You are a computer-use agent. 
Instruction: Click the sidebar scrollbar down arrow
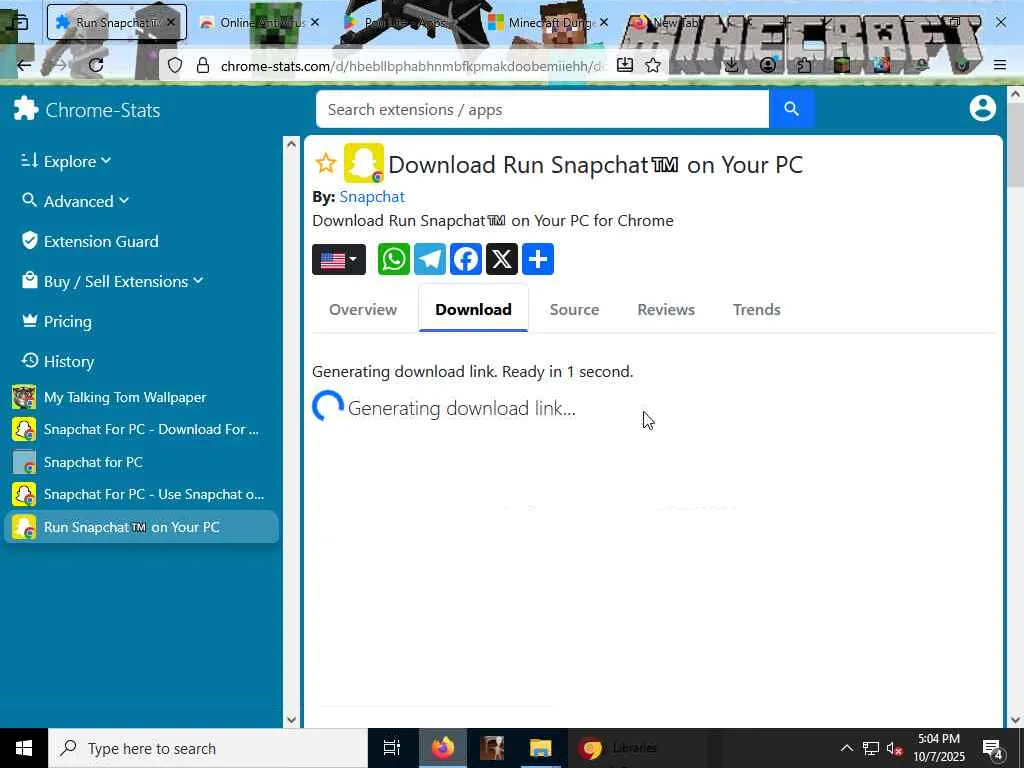[291, 720]
